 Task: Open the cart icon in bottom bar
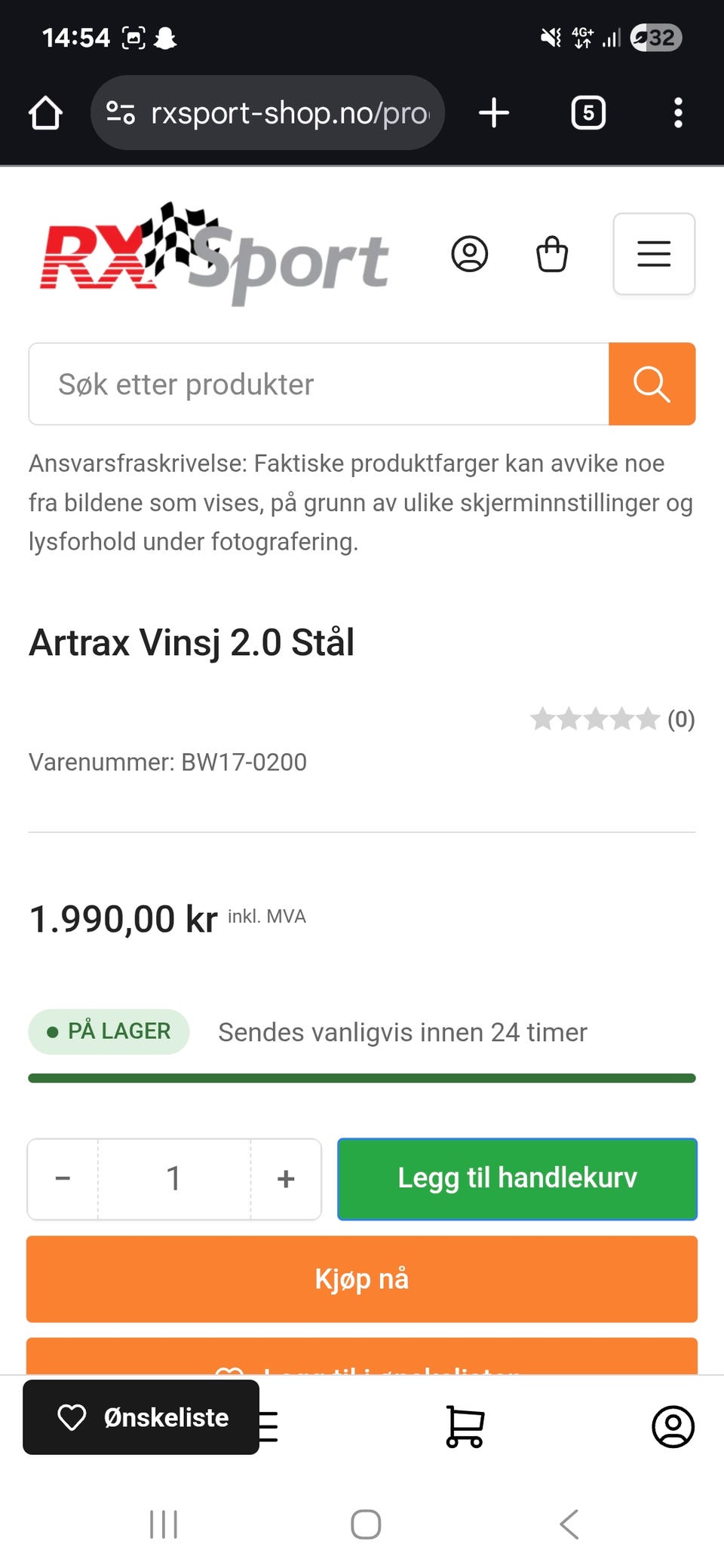click(465, 1426)
